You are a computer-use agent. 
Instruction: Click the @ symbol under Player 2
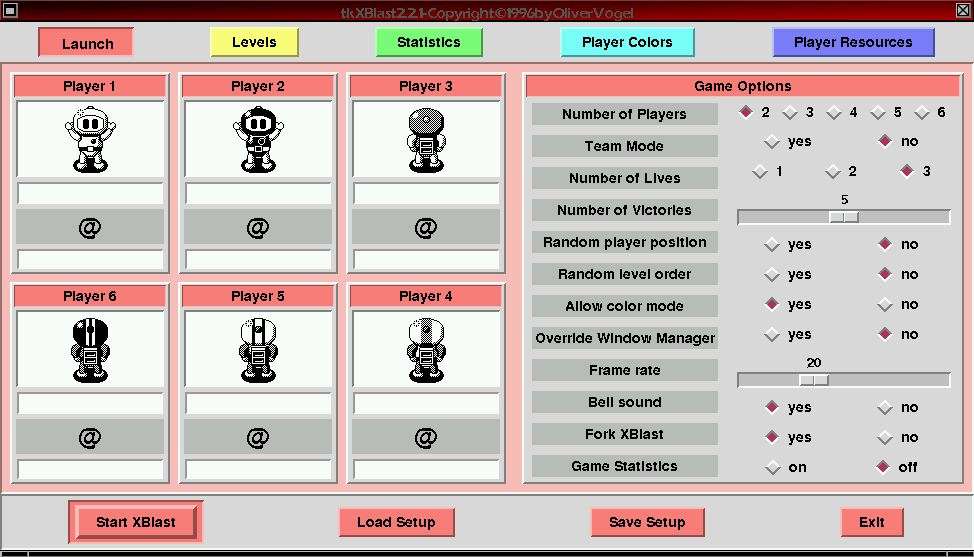(x=258, y=228)
